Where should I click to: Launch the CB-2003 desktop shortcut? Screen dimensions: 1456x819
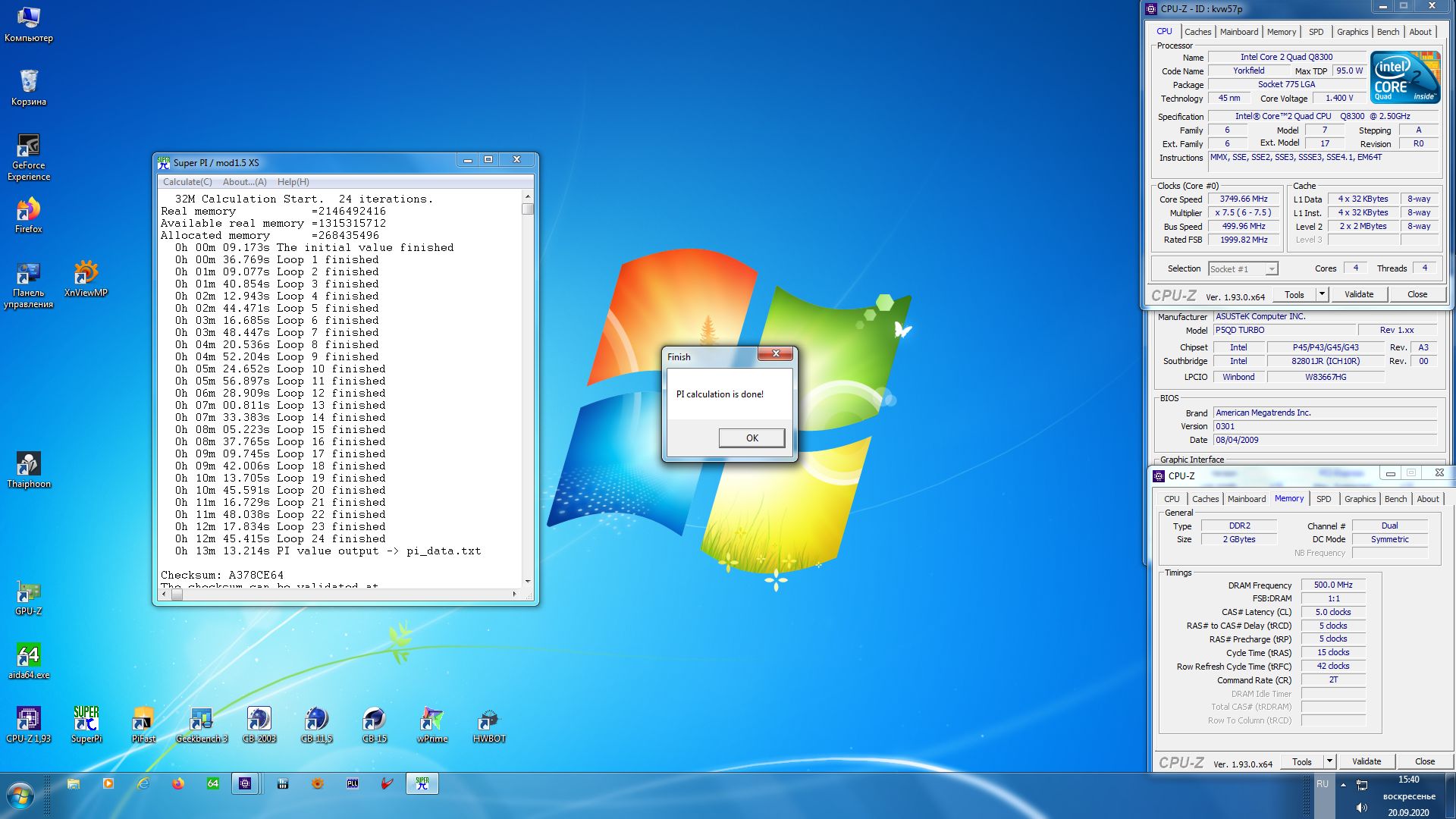click(x=259, y=724)
